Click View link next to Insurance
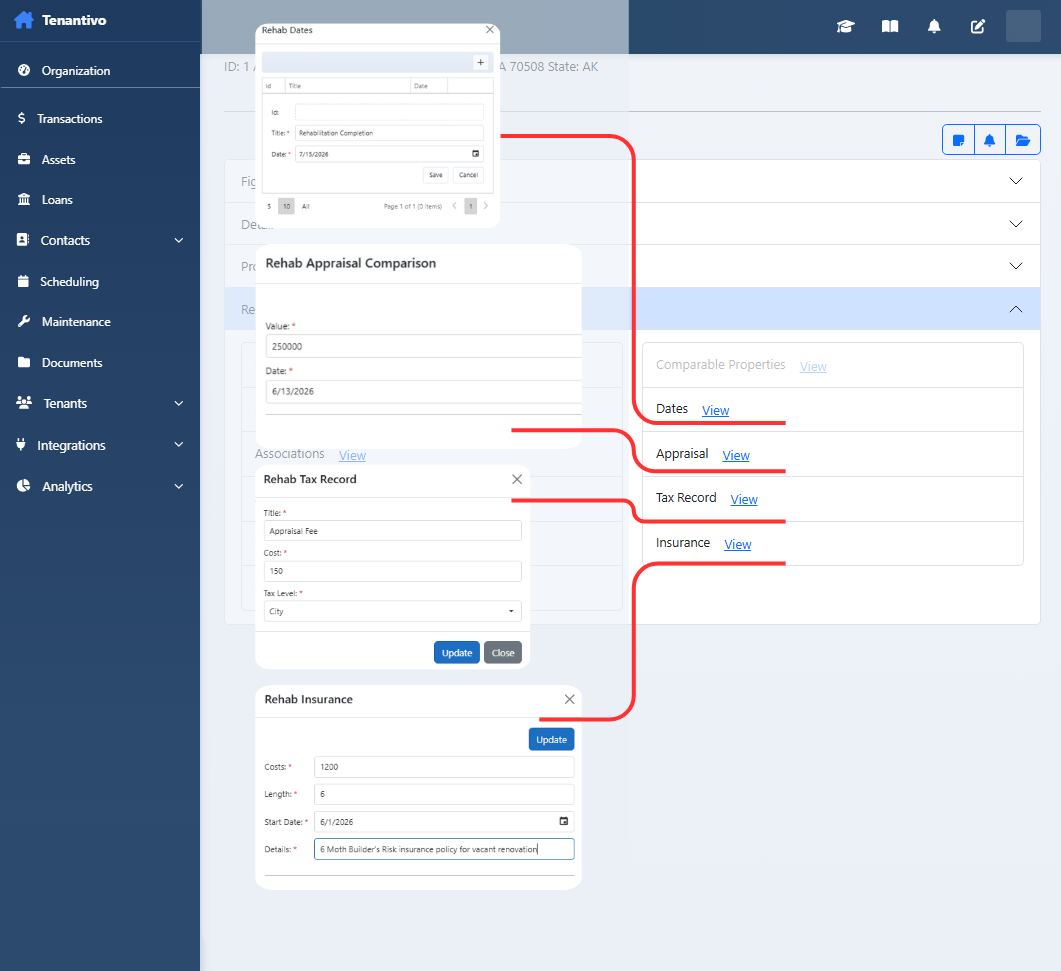This screenshot has height=971, width=1061. 738,545
